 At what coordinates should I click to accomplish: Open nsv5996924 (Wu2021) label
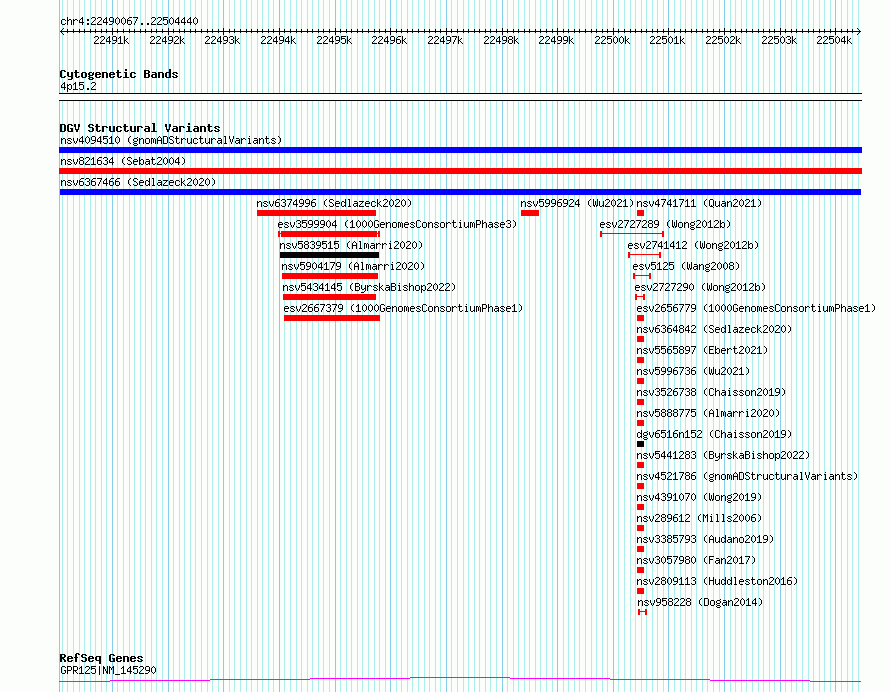tap(577, 203)
